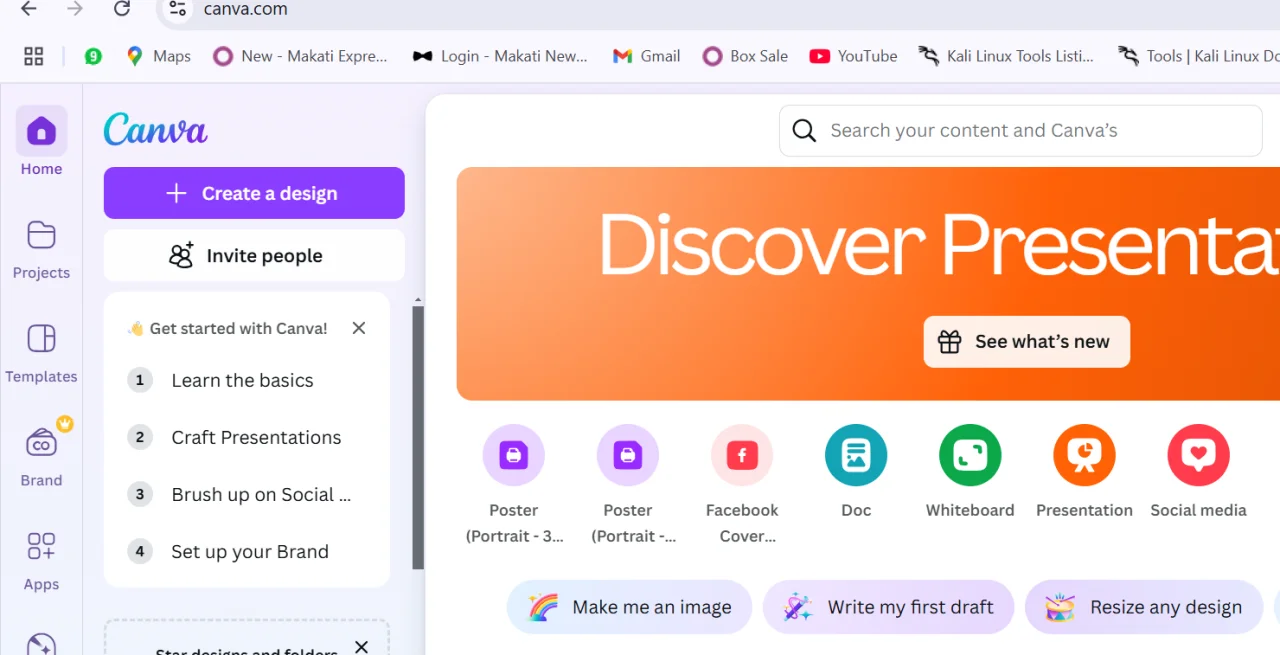Create a new Whiteboard
1280x655 pixels.
(x=970, y=472)
